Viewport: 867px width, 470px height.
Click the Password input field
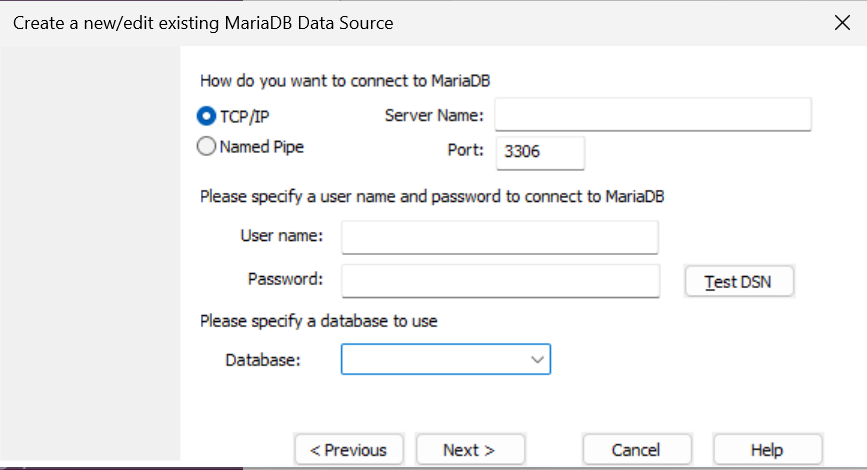pyautogui.click(x=500, y=281)
